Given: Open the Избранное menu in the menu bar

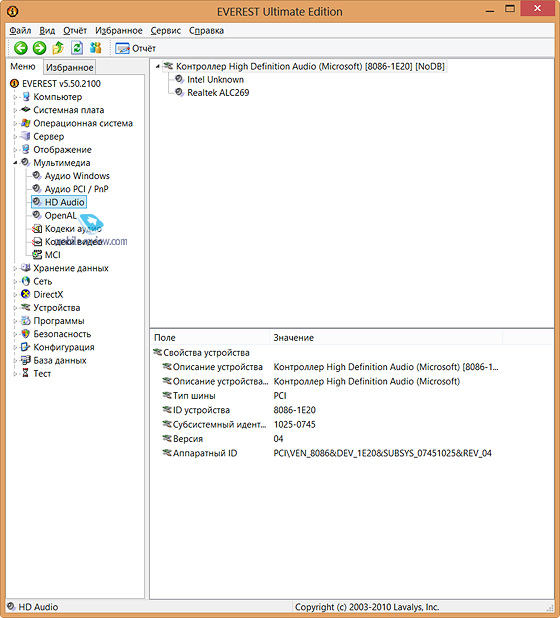Looking at the screenshot, I should click(x=119, y=31).
